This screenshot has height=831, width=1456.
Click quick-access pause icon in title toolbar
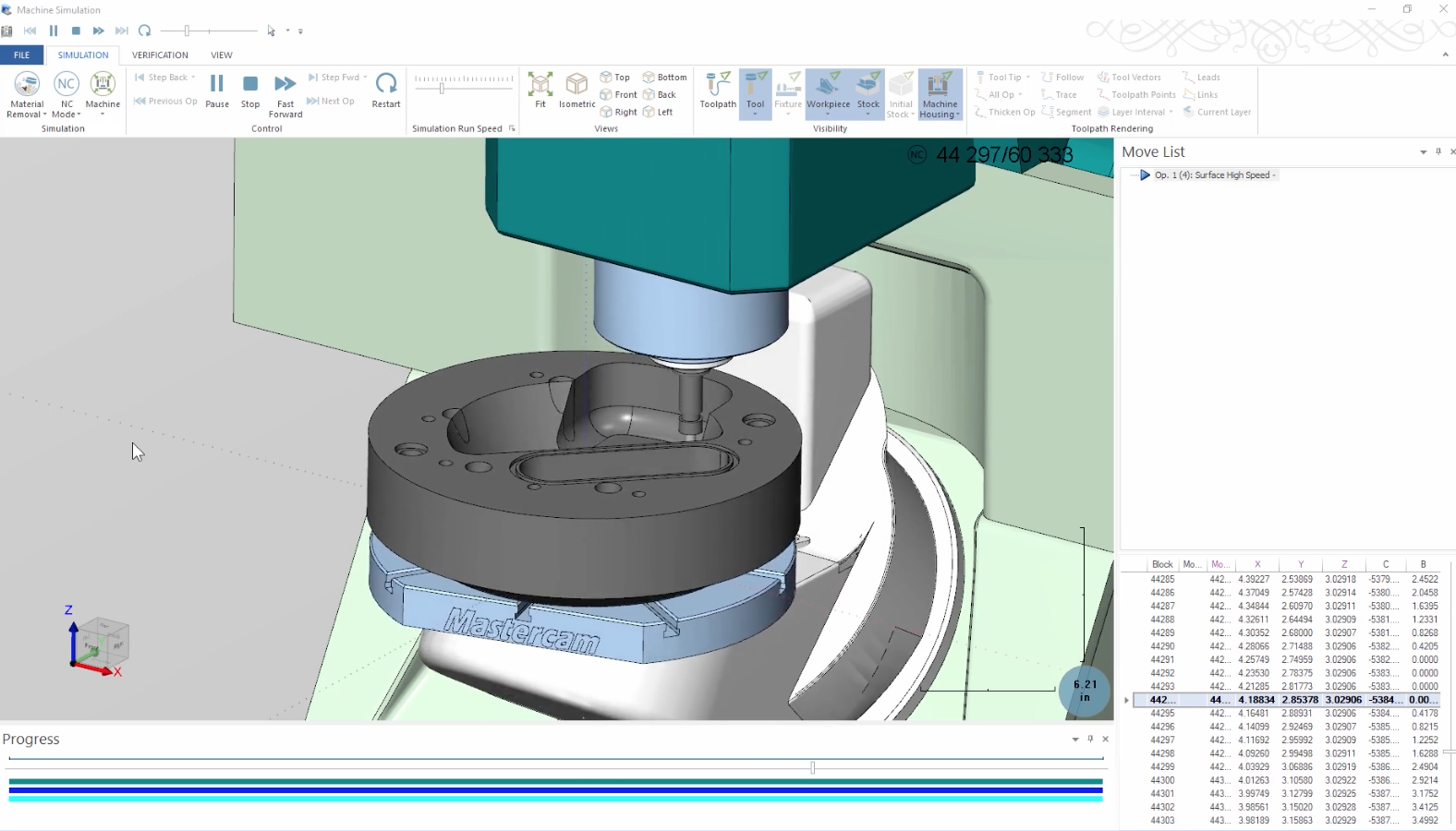coord(54,30)
